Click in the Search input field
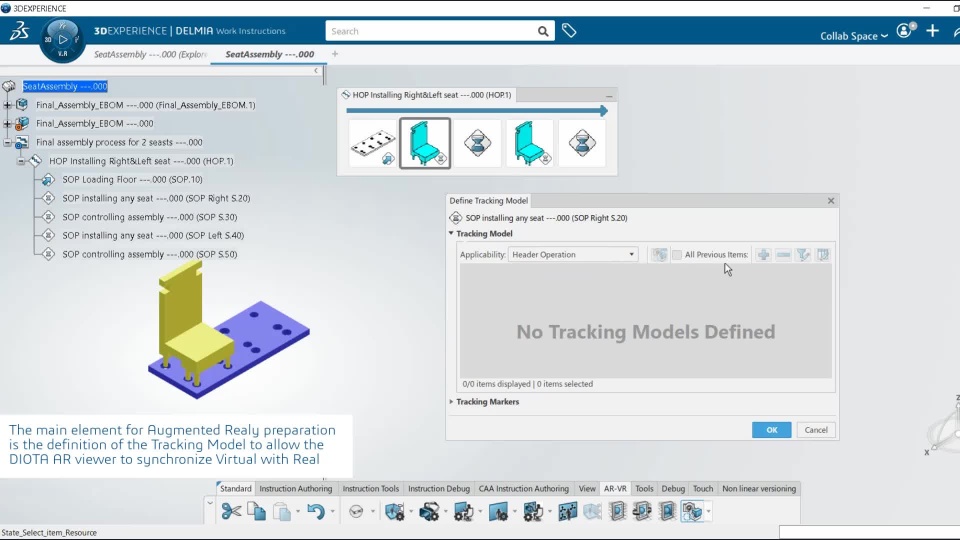This screenshot has width=960, height=540. (432, 31)
